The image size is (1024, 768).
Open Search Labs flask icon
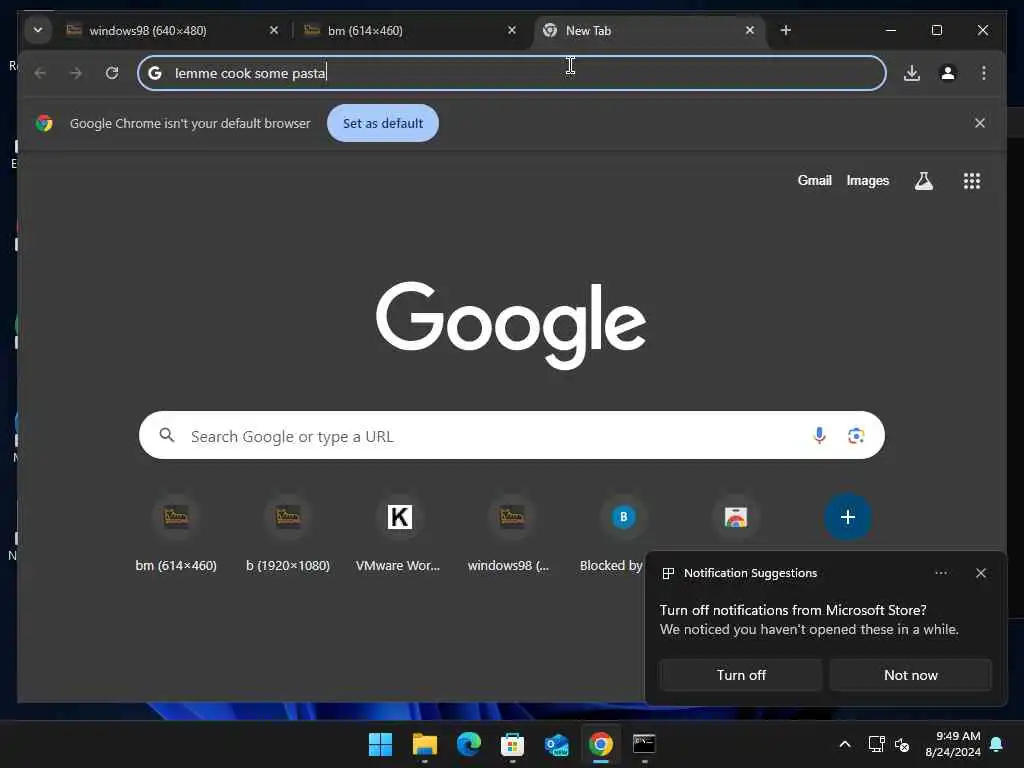tap(923, 181)
